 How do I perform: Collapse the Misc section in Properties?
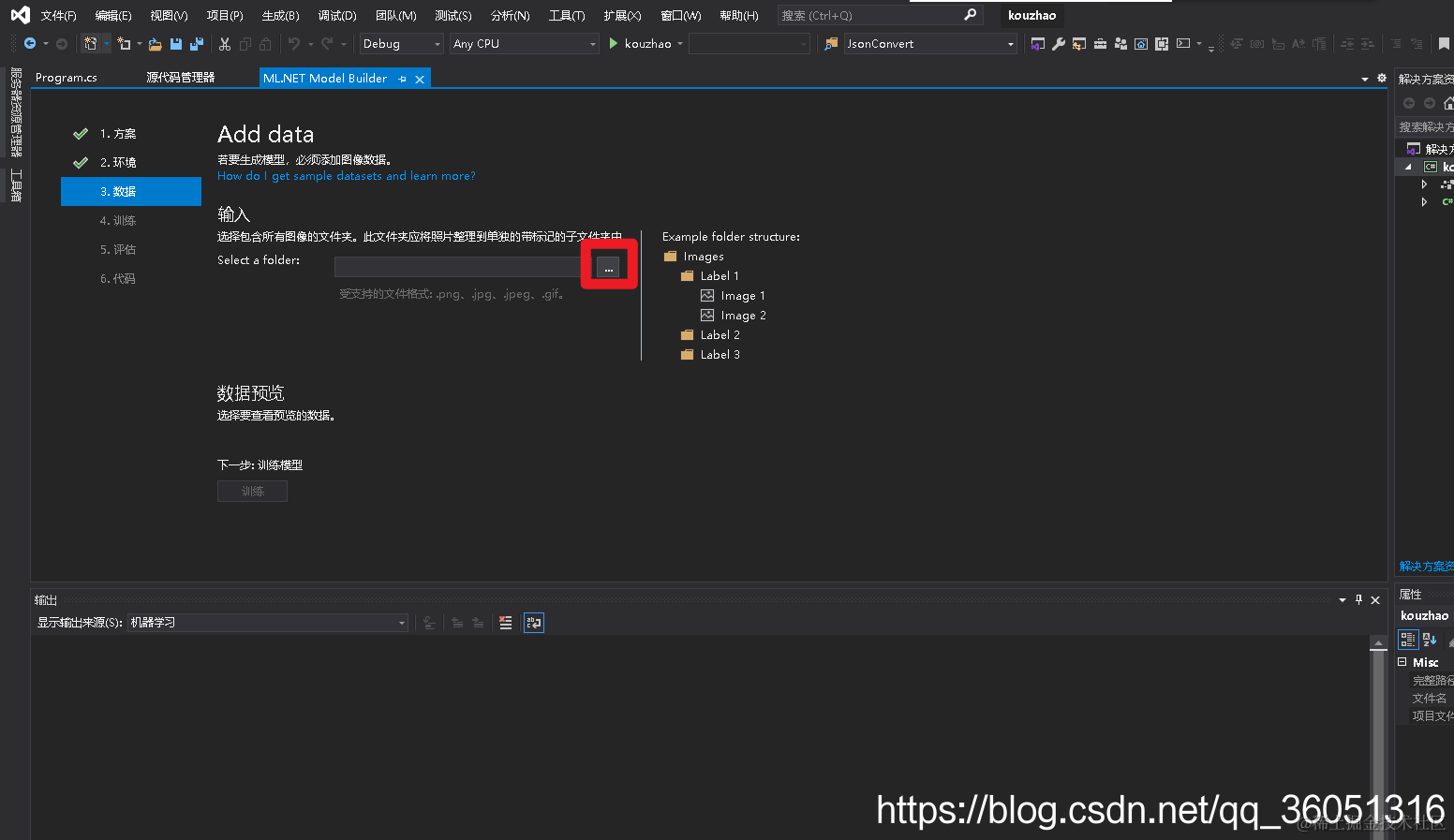pos(1402,661)
